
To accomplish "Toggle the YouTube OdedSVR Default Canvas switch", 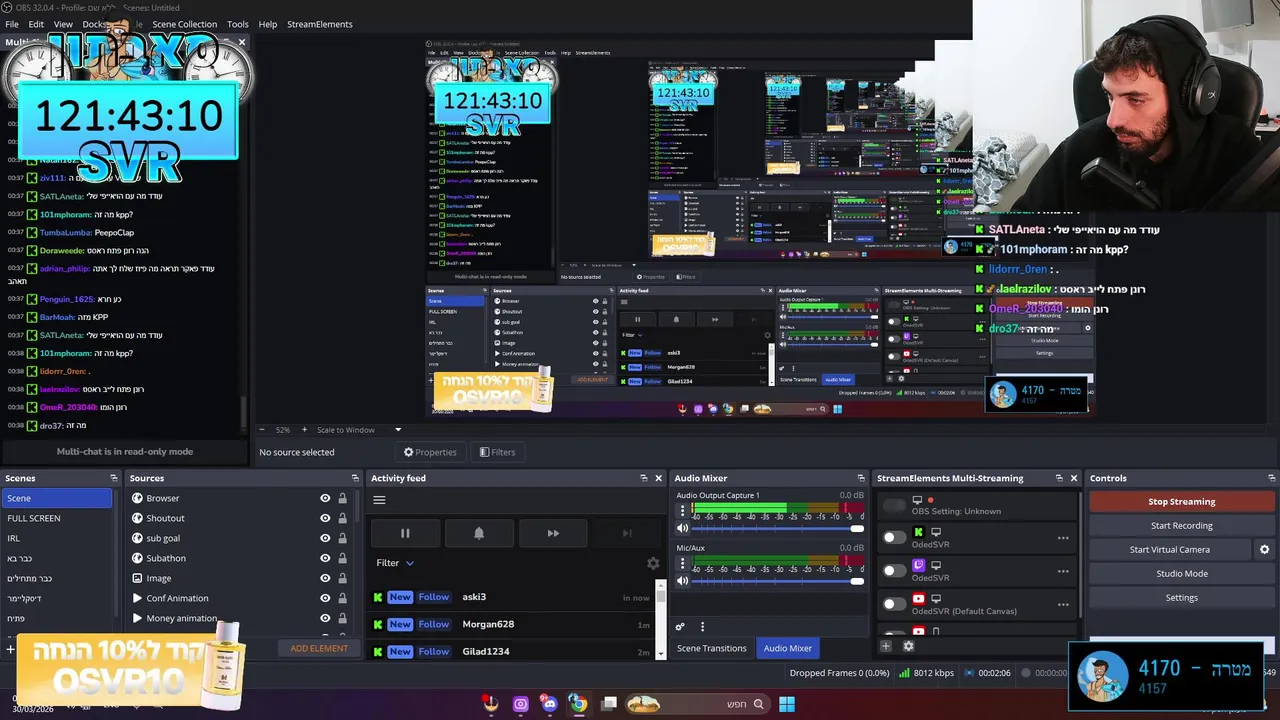I will 894,604.
